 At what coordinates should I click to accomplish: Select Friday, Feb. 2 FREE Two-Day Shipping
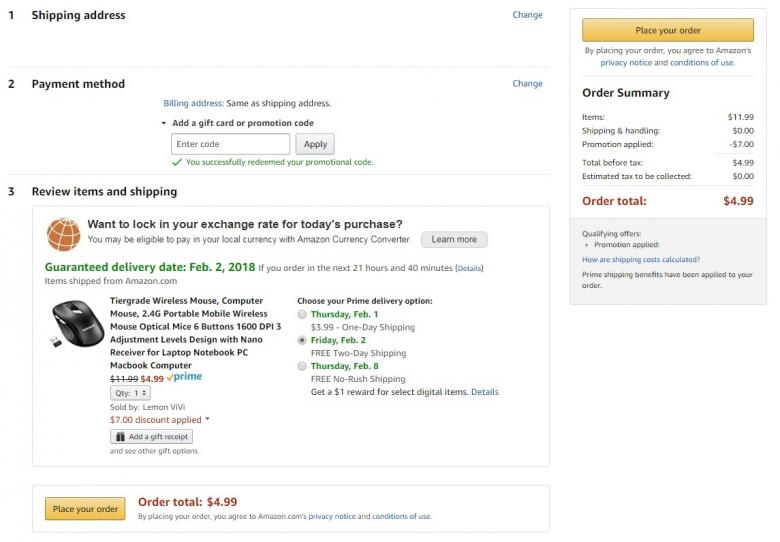(302, 340)
